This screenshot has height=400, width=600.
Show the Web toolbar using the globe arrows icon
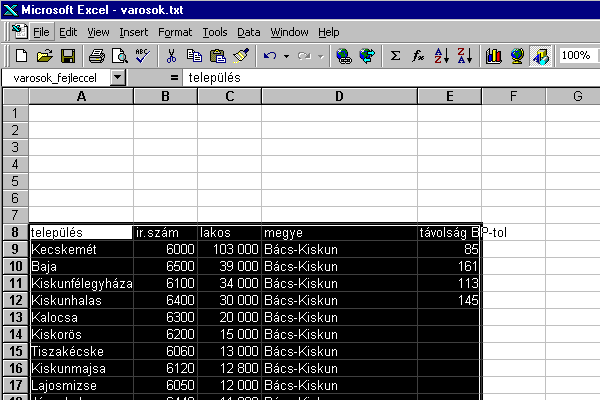tap(367, 56)
